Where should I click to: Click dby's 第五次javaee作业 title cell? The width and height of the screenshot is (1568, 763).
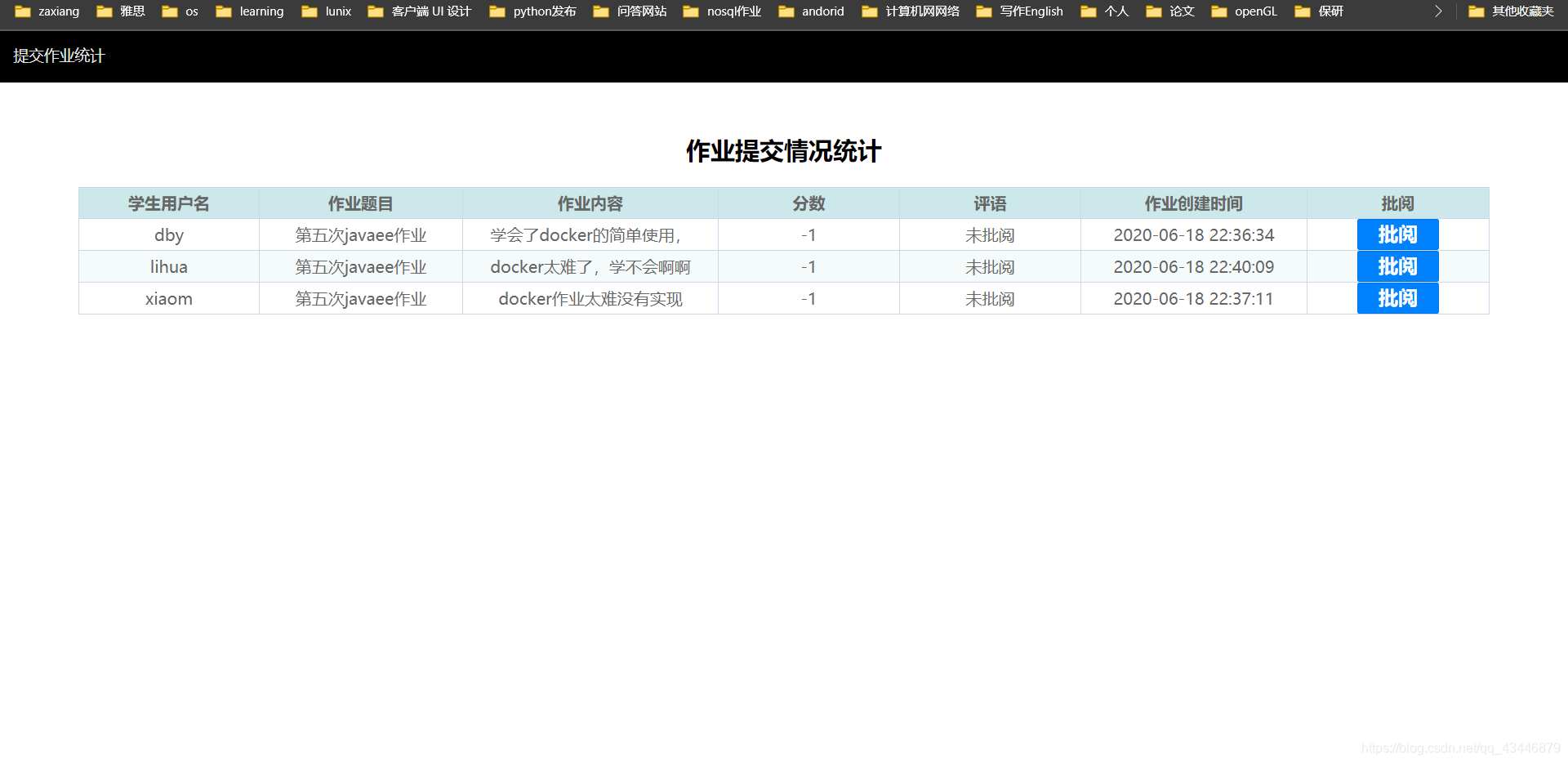click(361, 235)
